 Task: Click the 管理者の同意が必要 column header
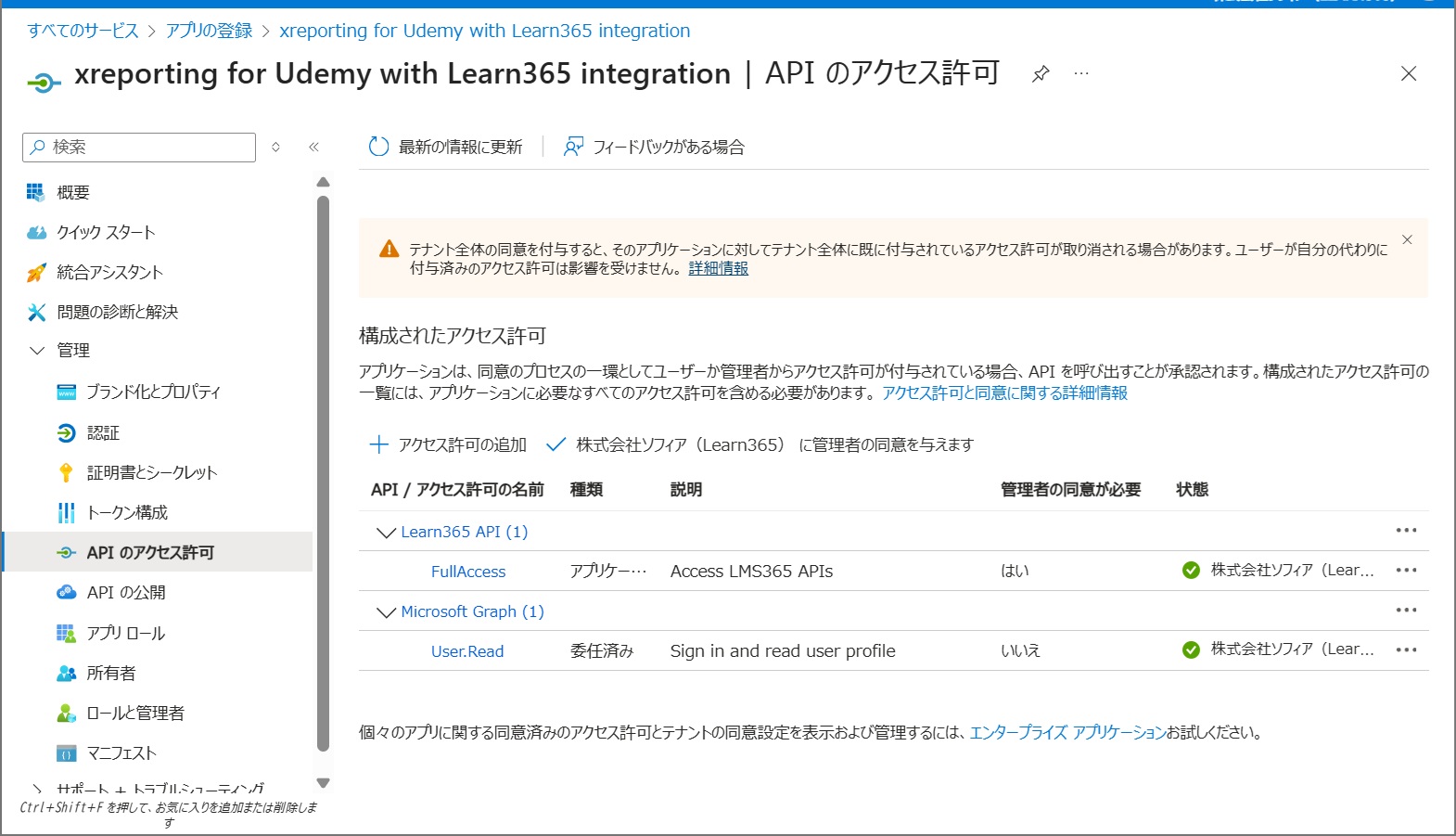point(1071,489)
